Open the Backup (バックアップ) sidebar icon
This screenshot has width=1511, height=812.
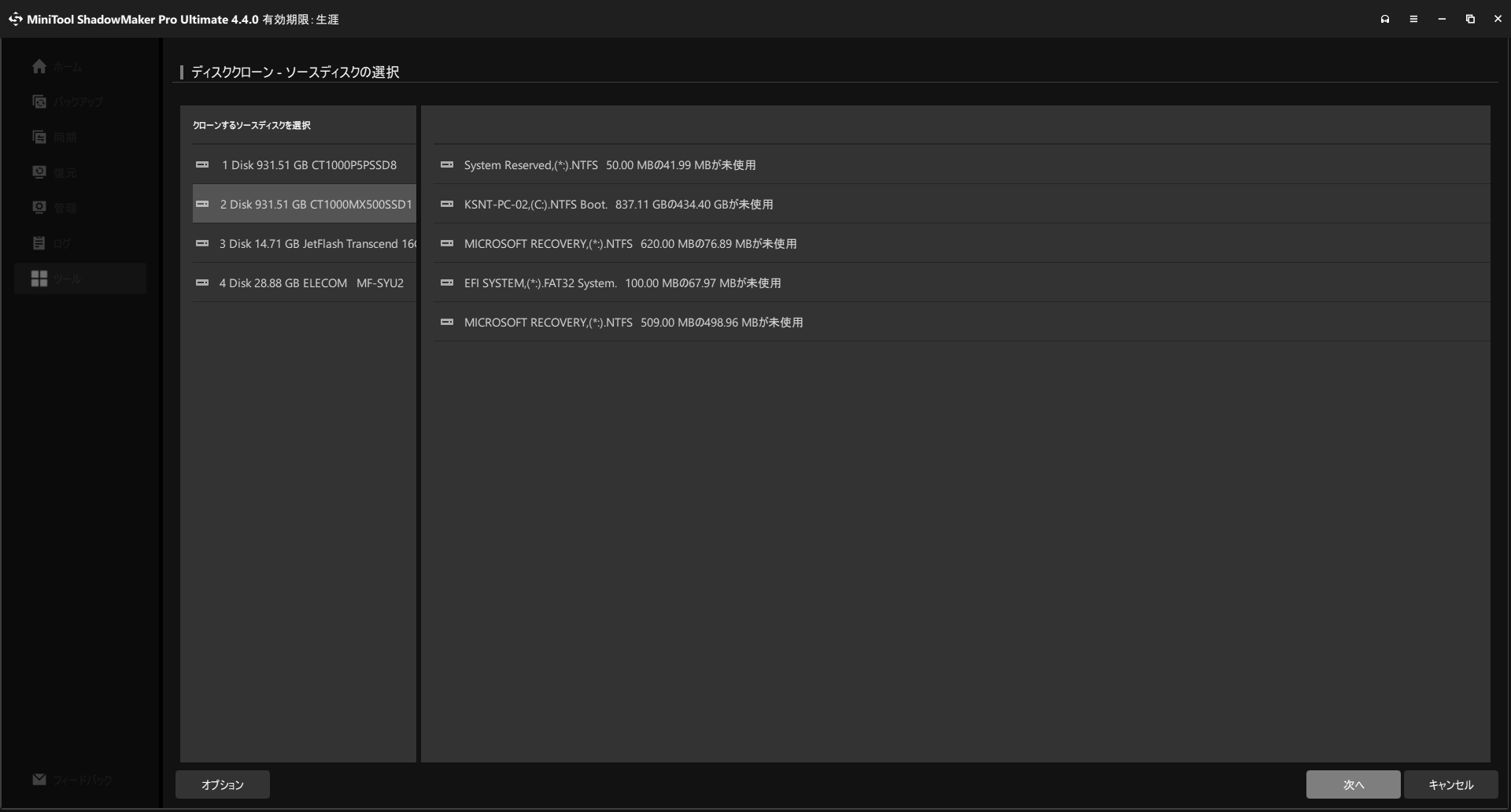pos(39,101)
